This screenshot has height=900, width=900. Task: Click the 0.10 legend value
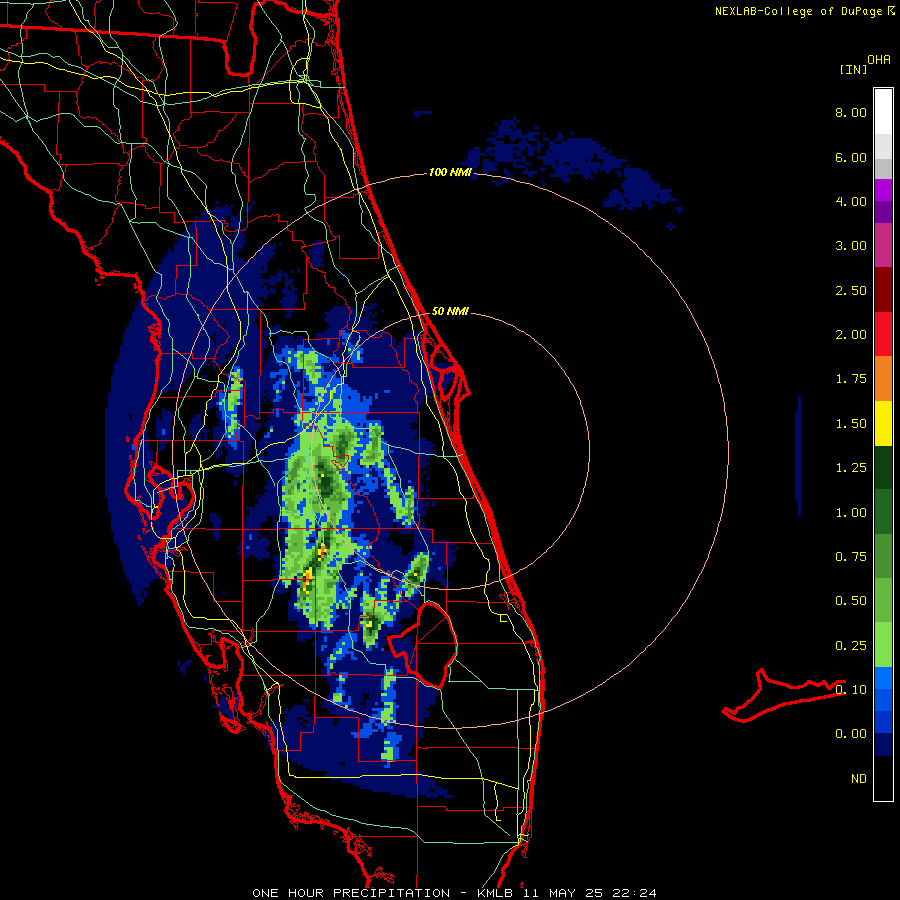pyautogui.click(x=851, y=690)
